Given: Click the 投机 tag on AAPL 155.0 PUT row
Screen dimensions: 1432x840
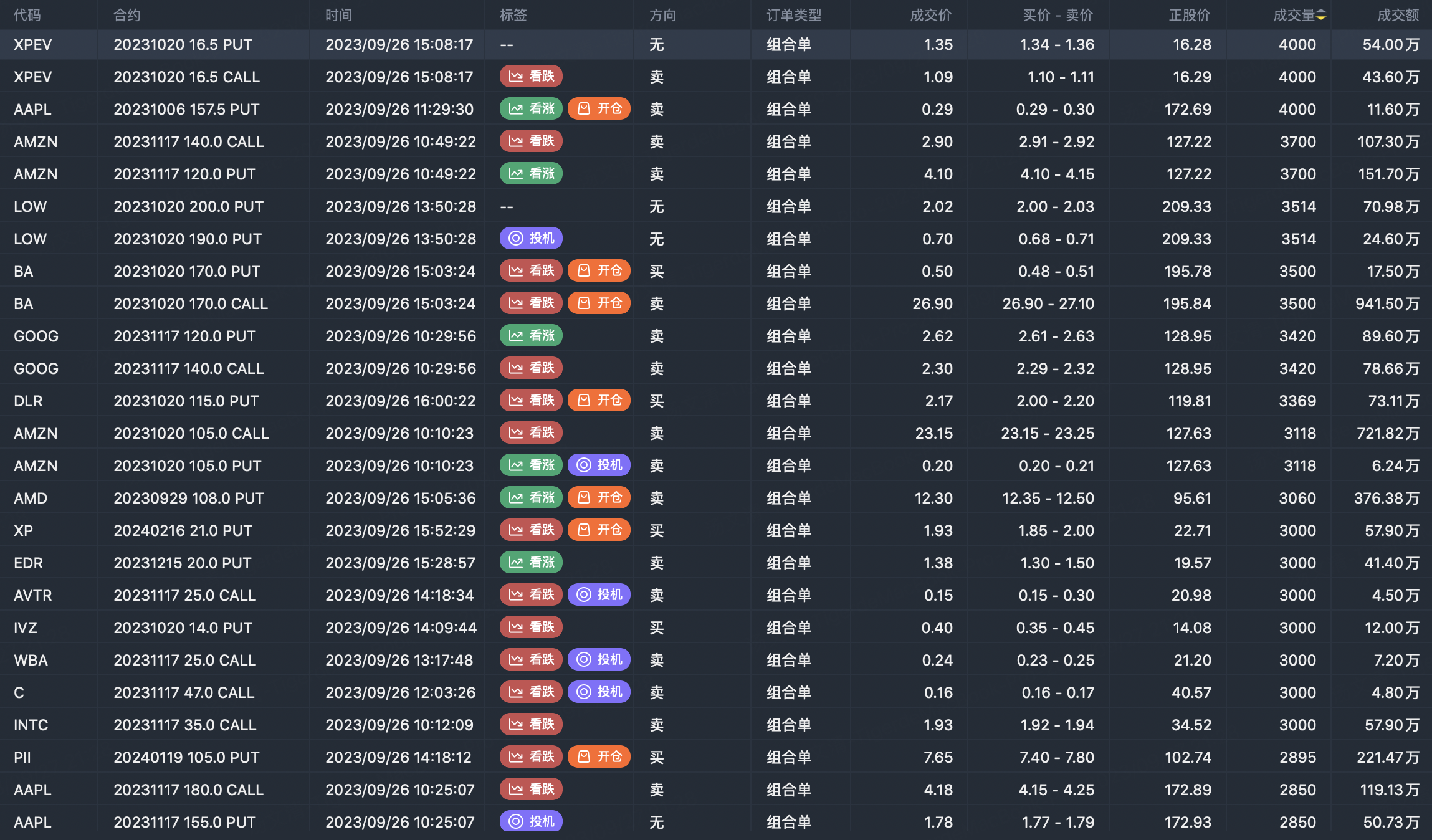Looking at the screenshot, I should 531,822.
